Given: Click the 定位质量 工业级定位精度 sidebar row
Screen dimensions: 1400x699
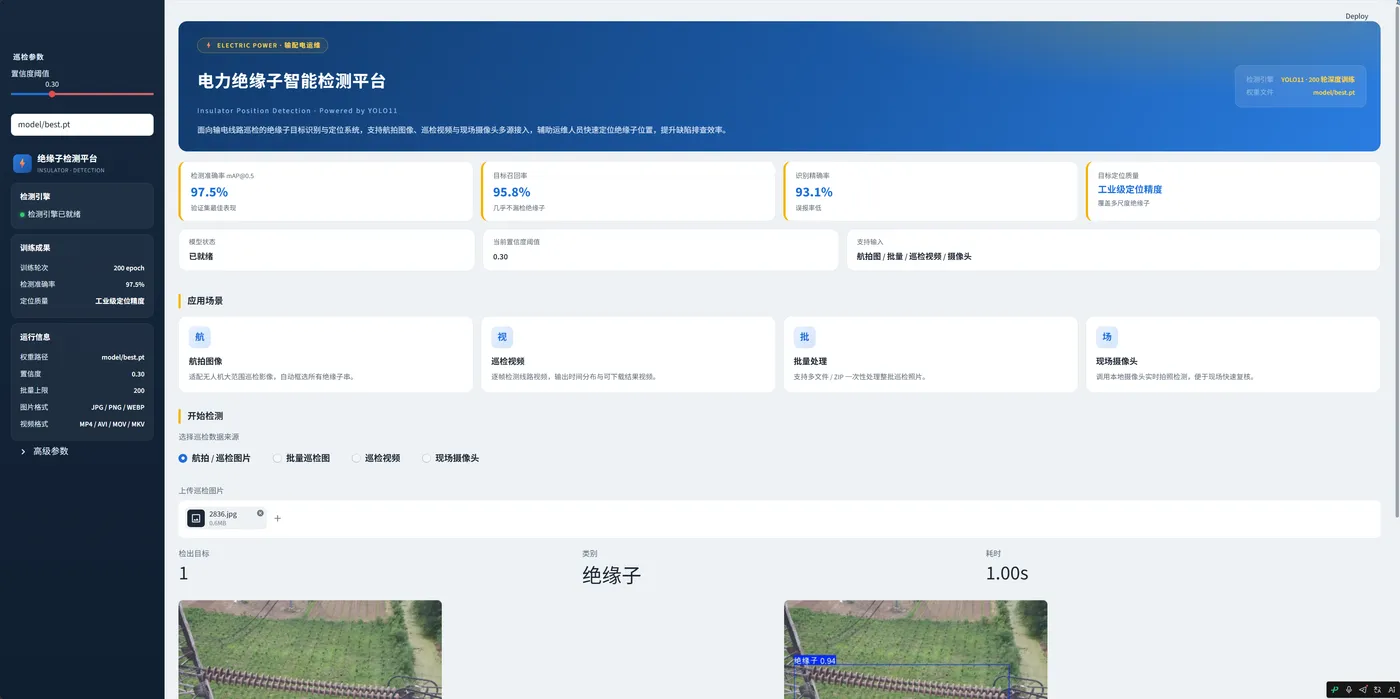Looking at the screenshot, I should point(82,300).
